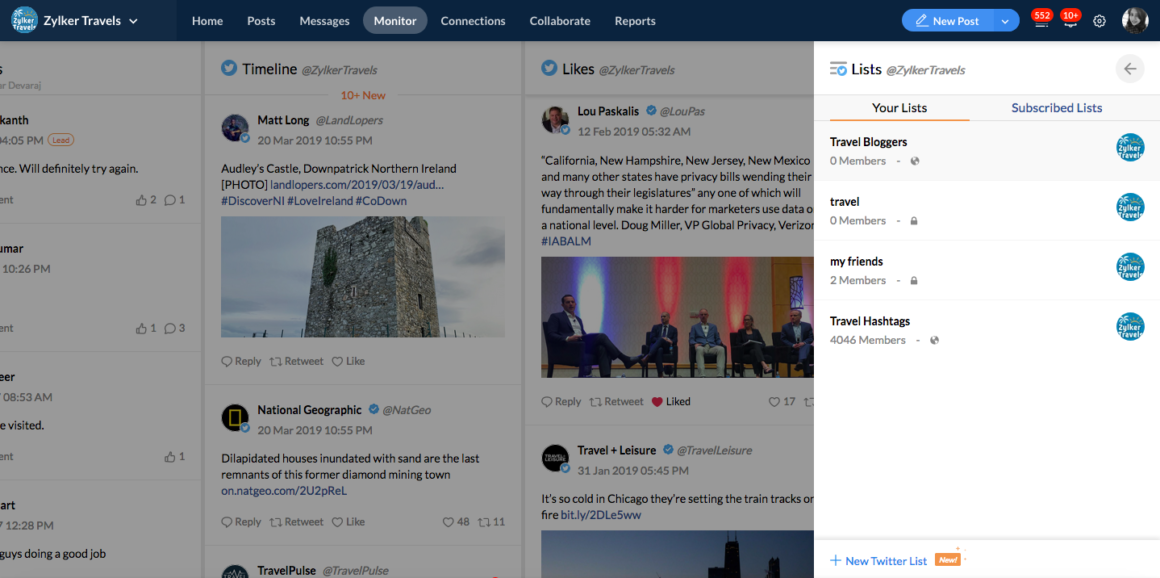Viewport: 1160px width, 578px height.
Task: Click the back arrow in Lists panel
Action: click(x=1130, y=69)
